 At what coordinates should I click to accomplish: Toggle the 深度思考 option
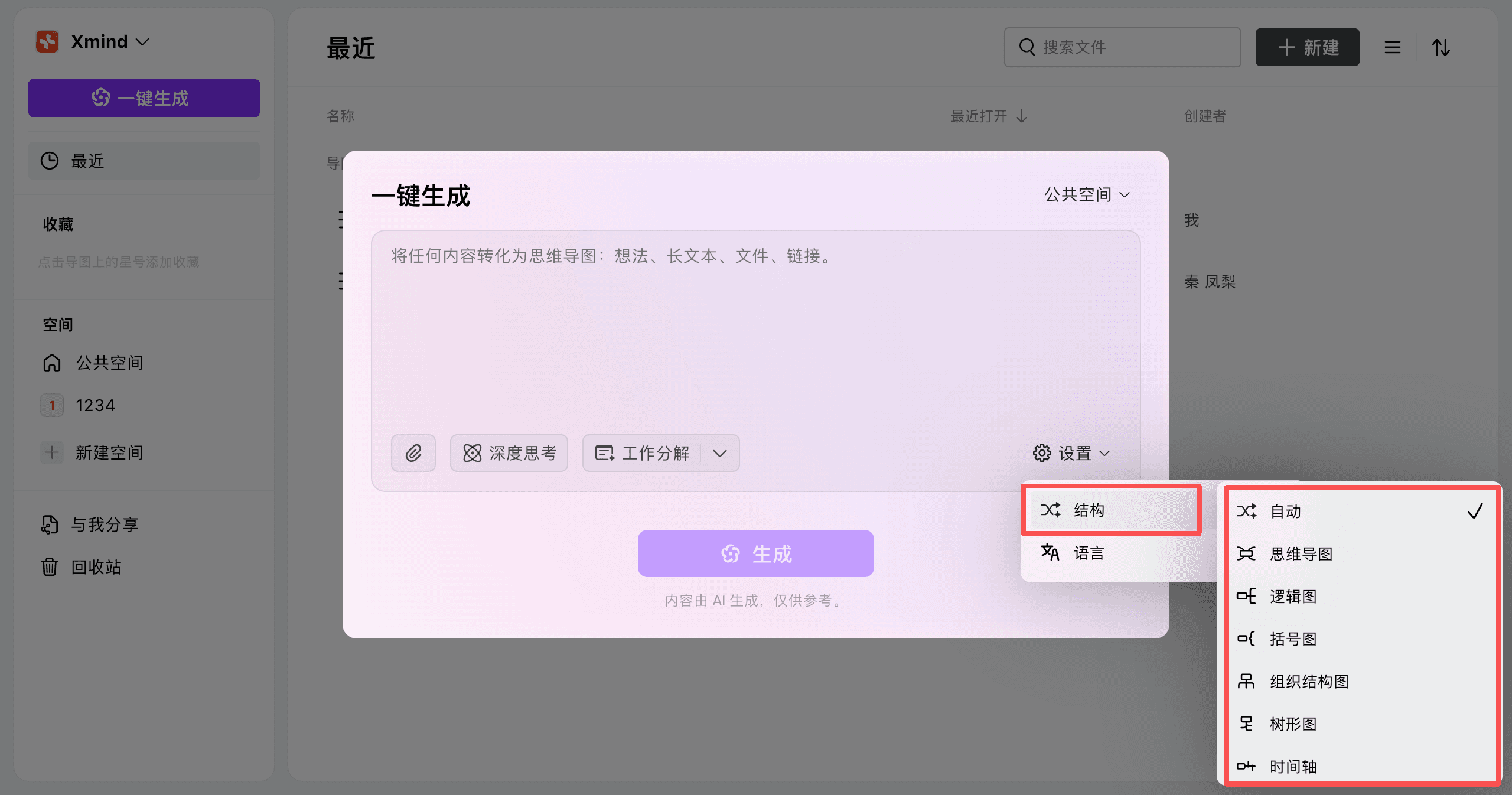[x=509, y=453]
